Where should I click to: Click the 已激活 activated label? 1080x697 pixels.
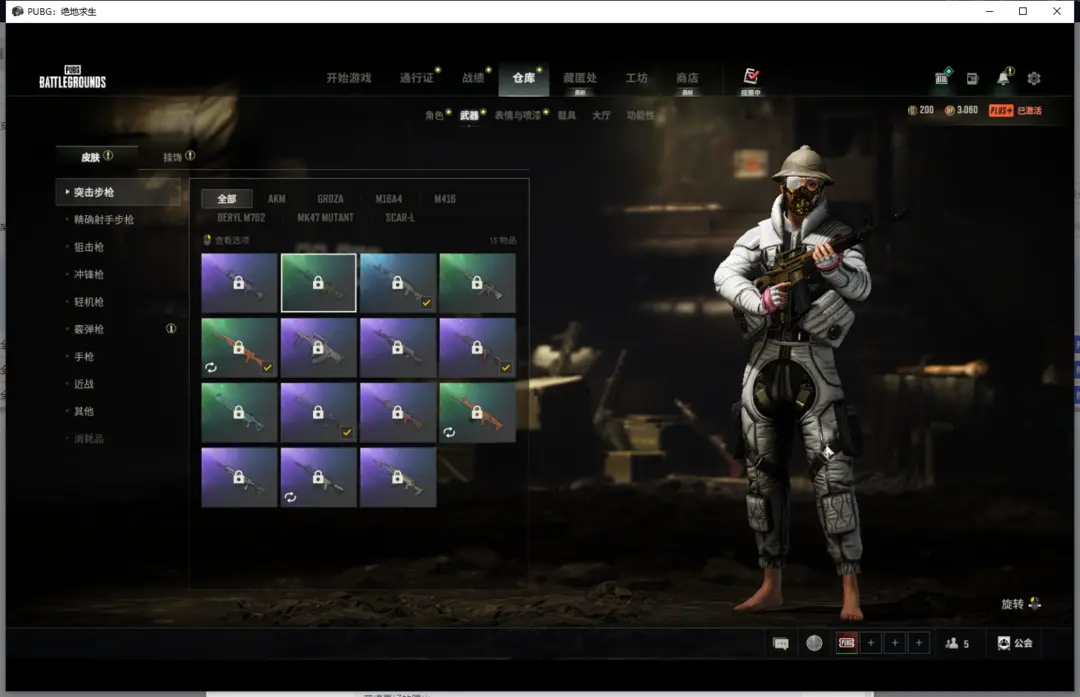(1030, 110)
